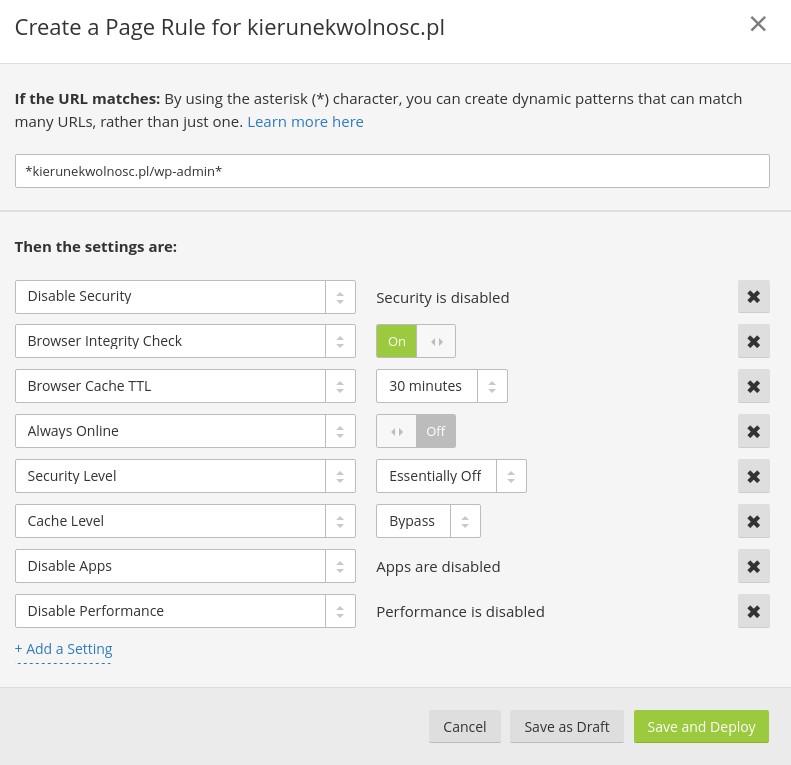Screen dimensions: 791x765
Task: Open the Bypass cache level dropdown
Action: (x=428, y=521)
